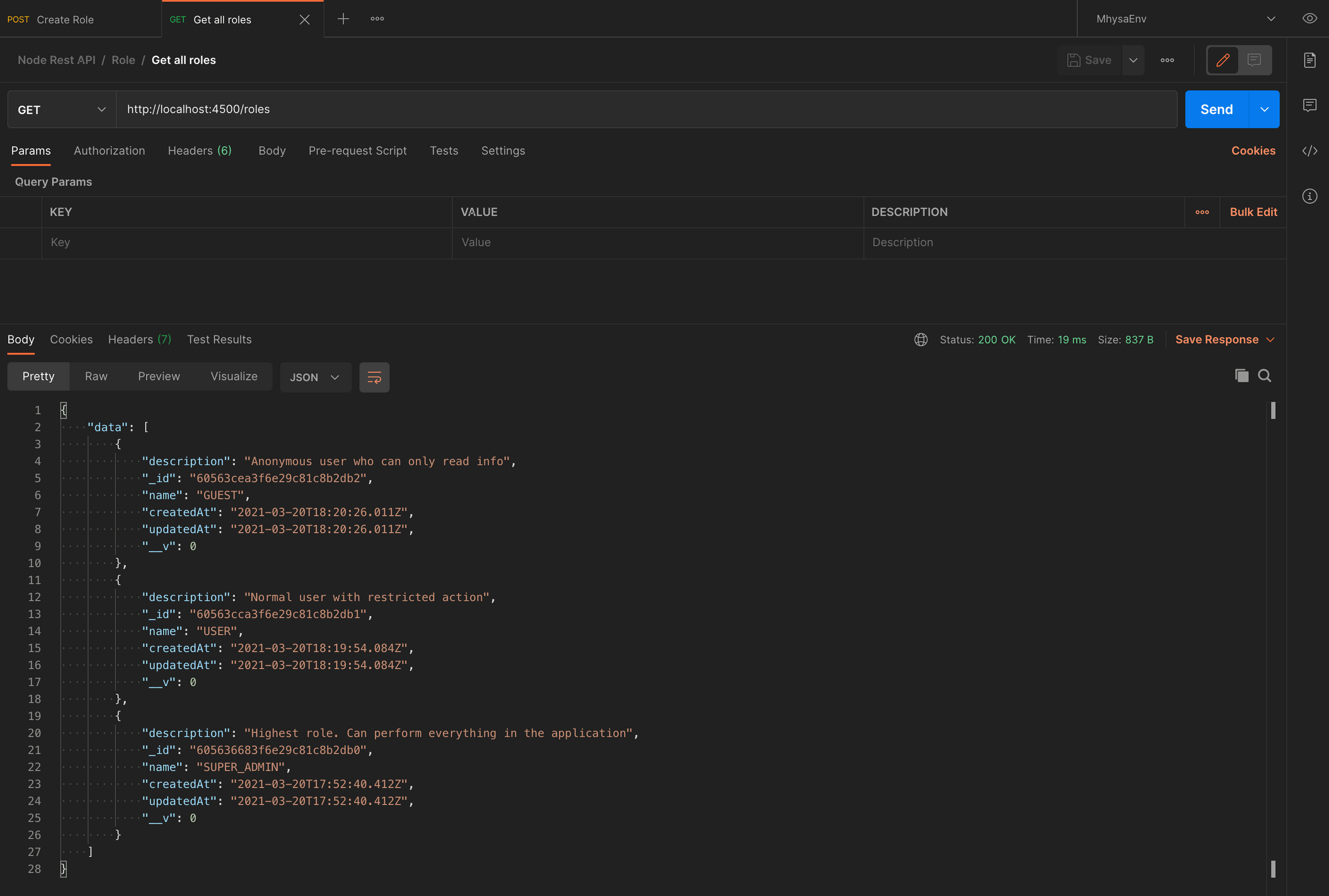Send the request
The height and width of the screenshot is (896, 1329).
(x=1217, y=109)
